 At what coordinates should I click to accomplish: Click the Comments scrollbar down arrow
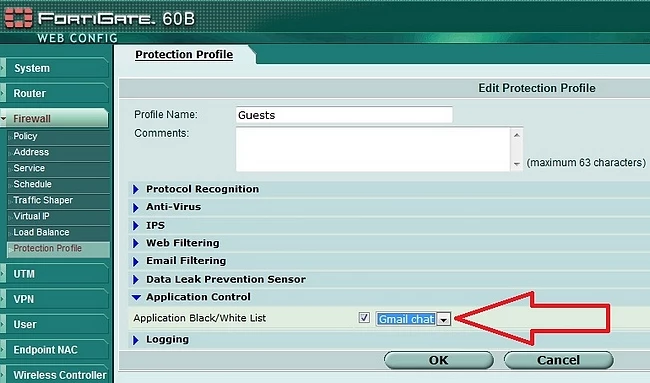click(517, 164)
